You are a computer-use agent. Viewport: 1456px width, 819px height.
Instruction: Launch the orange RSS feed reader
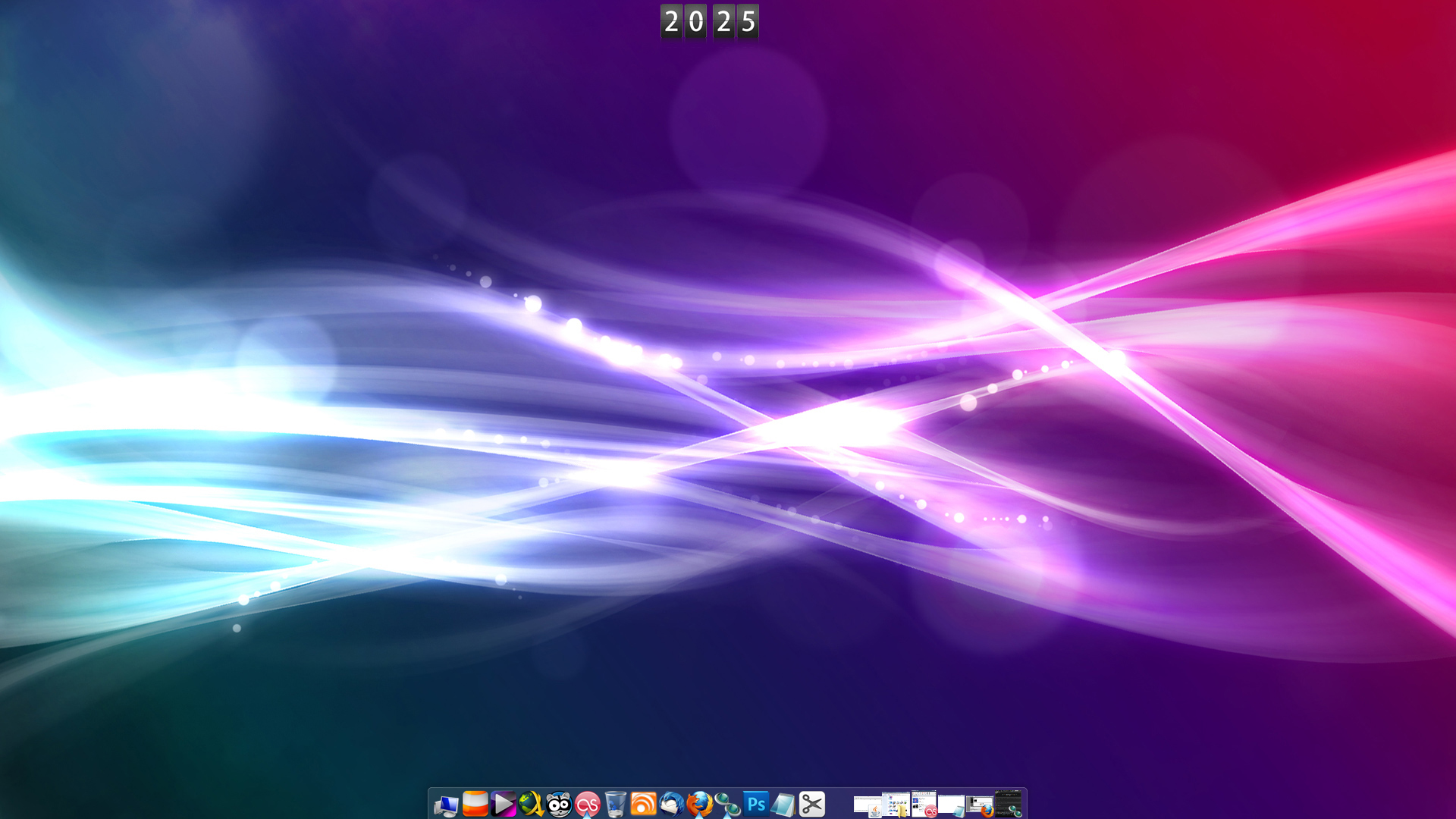[x=643, y=804]
